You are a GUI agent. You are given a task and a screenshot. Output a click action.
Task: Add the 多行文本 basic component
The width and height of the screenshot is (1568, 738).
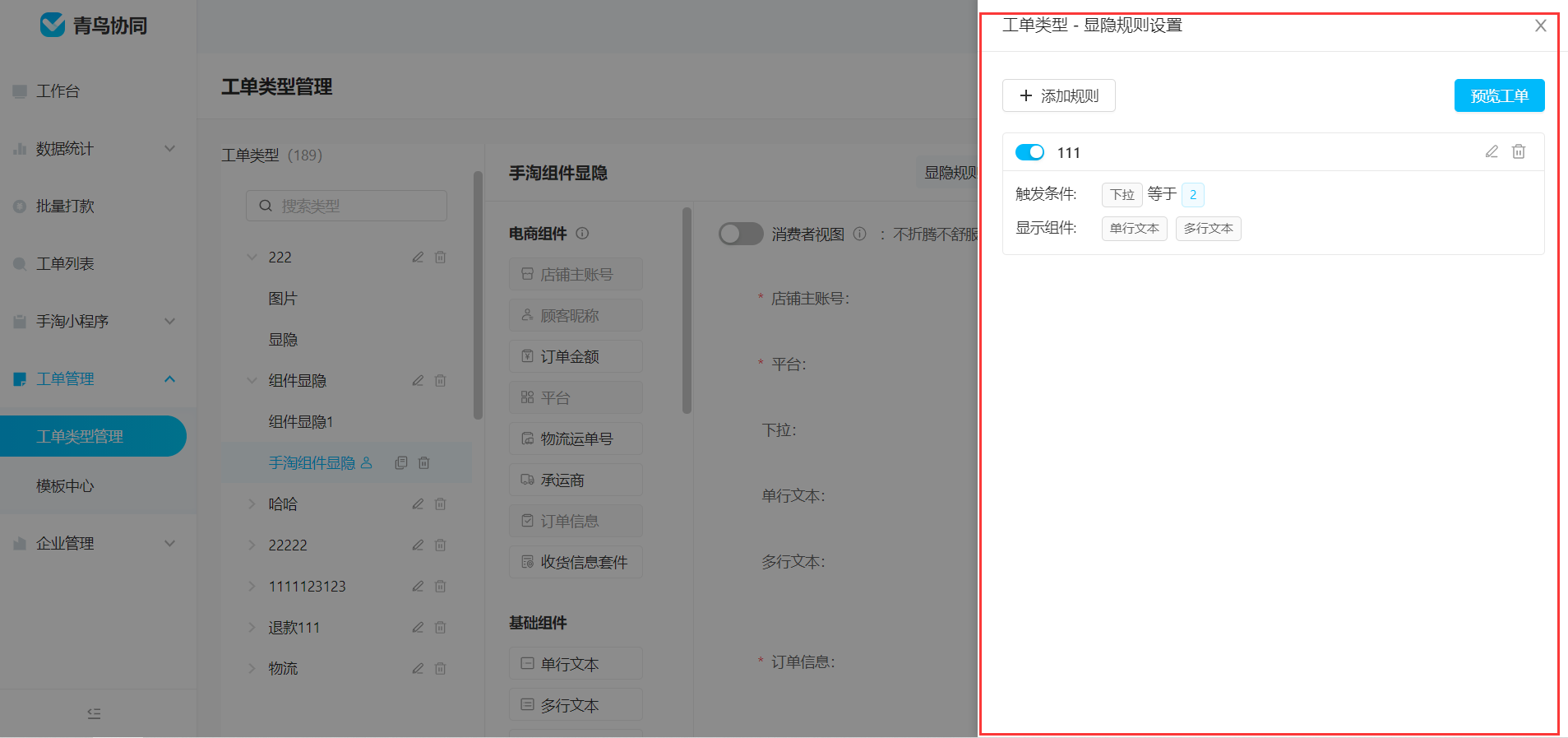(x=576, y=704)
